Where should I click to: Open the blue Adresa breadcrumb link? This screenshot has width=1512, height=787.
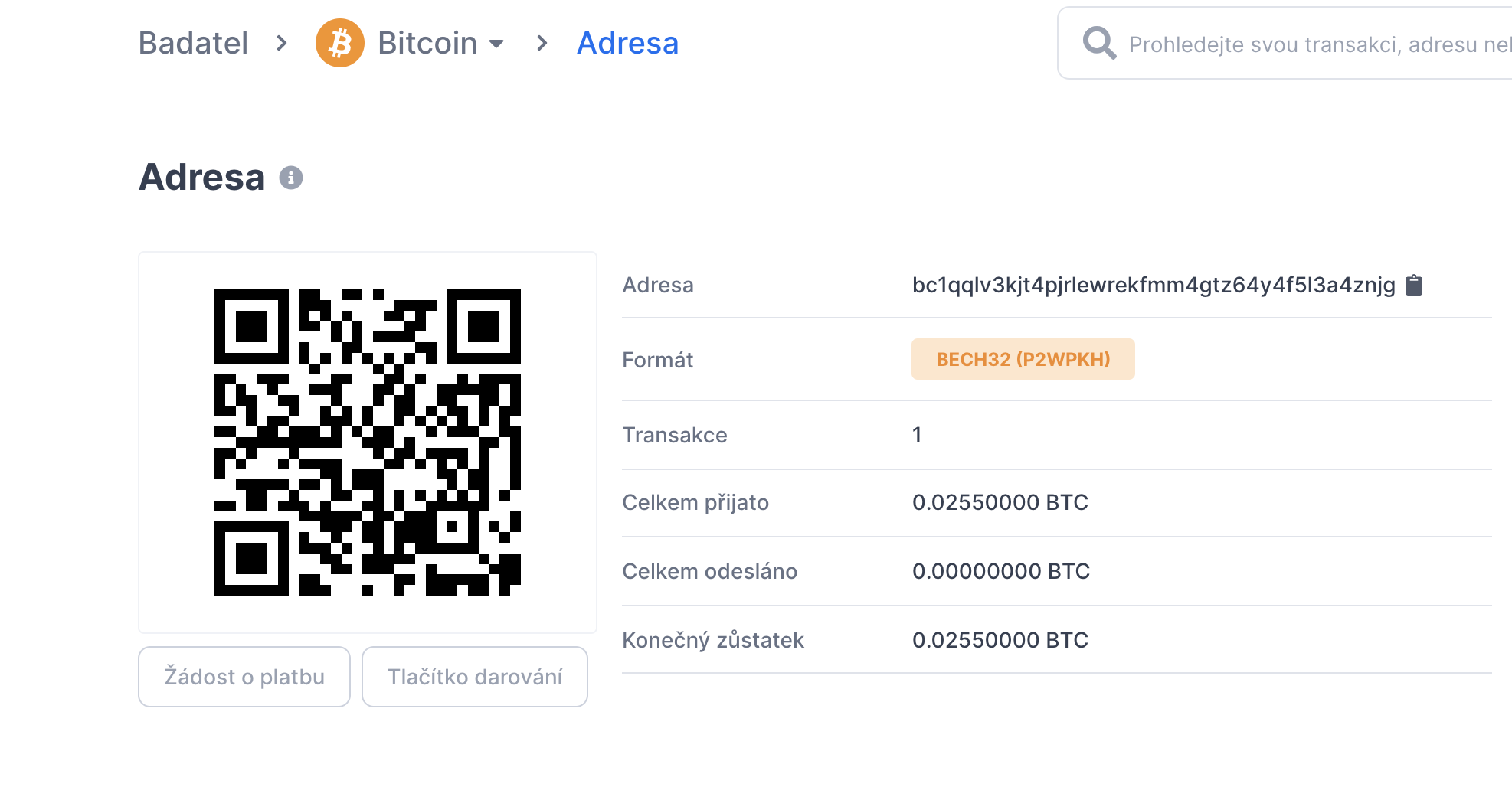coord(627,43)
